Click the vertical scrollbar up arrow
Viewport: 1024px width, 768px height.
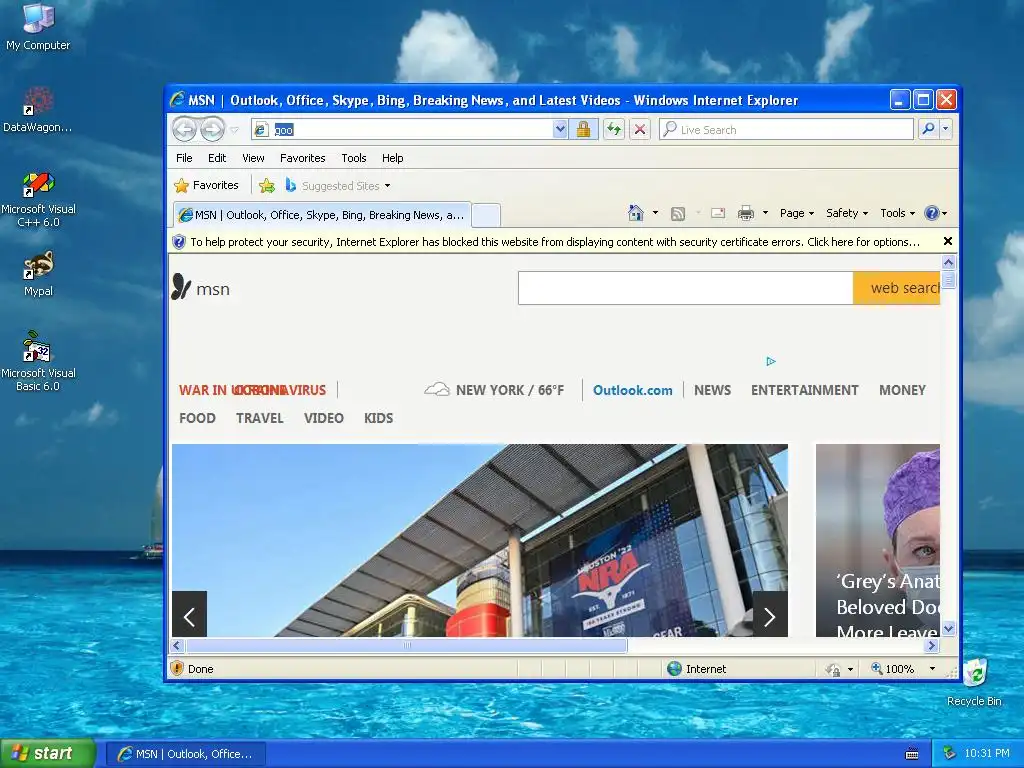[948, 263]
